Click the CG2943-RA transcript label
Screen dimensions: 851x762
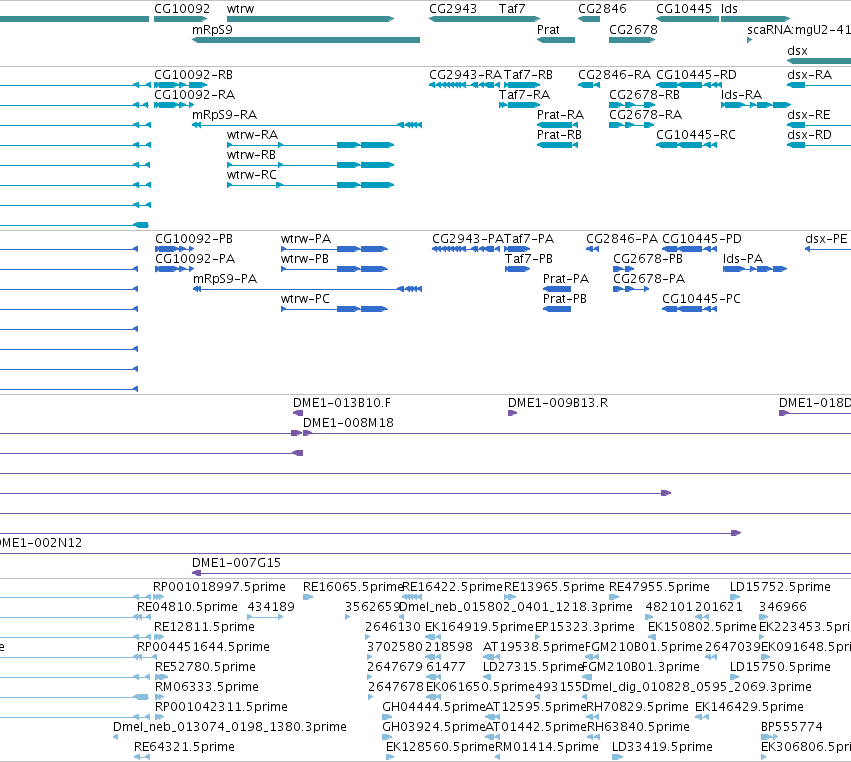pyautogui.click(x=465, y=74)
